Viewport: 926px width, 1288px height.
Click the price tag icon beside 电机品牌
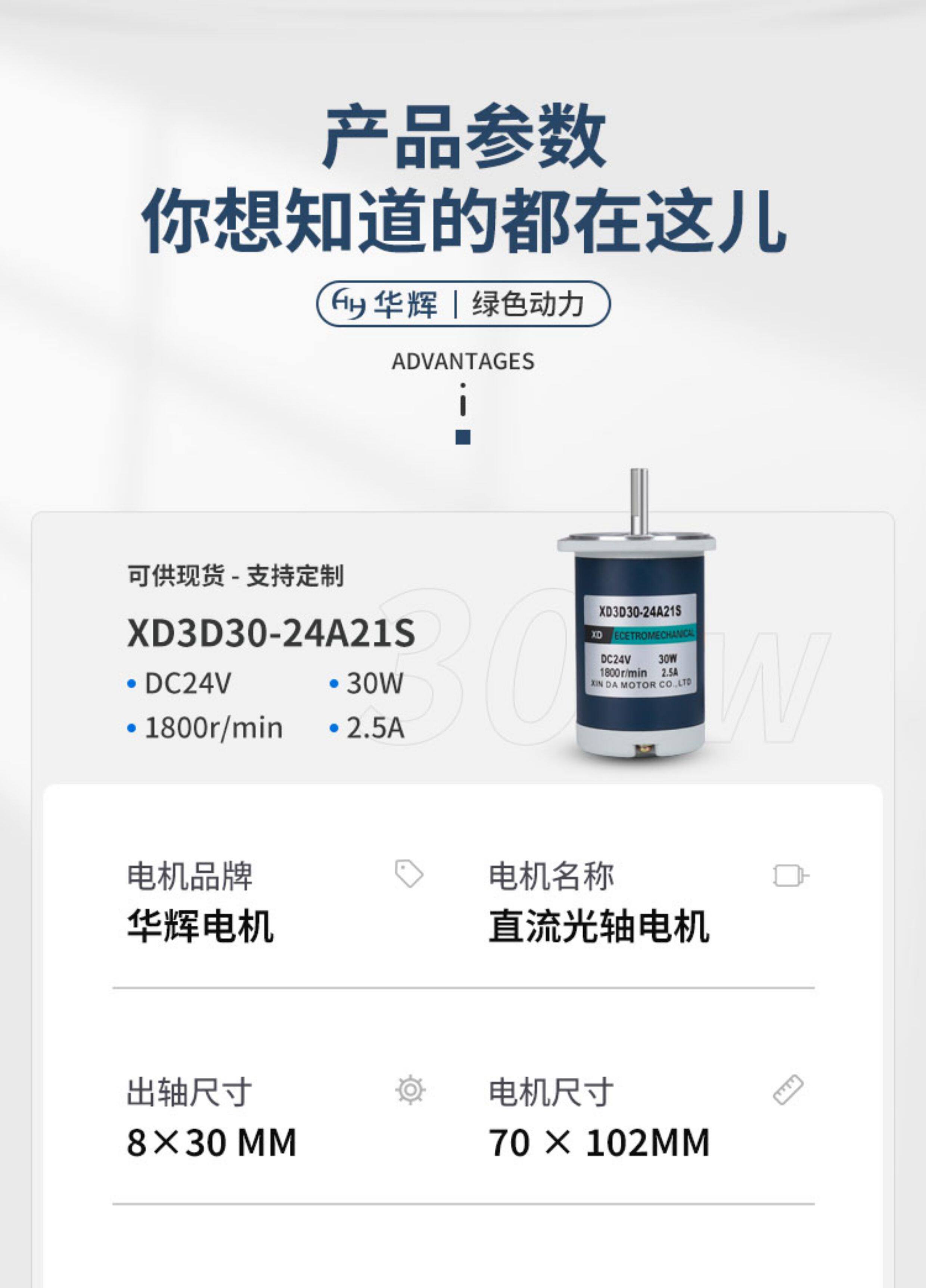tap(409, 873)
